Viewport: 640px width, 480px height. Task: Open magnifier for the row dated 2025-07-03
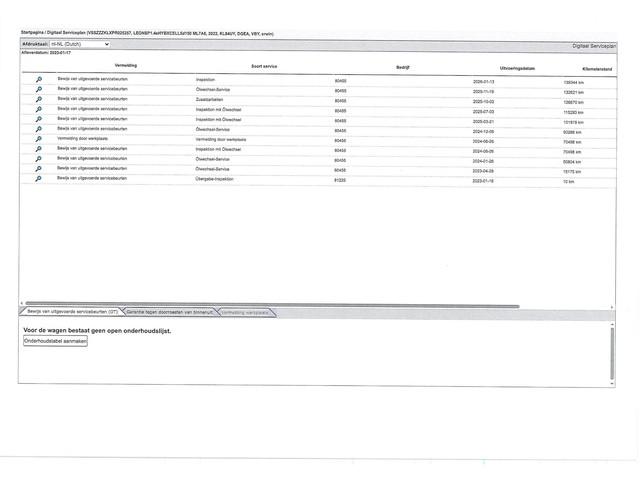coord(39,109)
